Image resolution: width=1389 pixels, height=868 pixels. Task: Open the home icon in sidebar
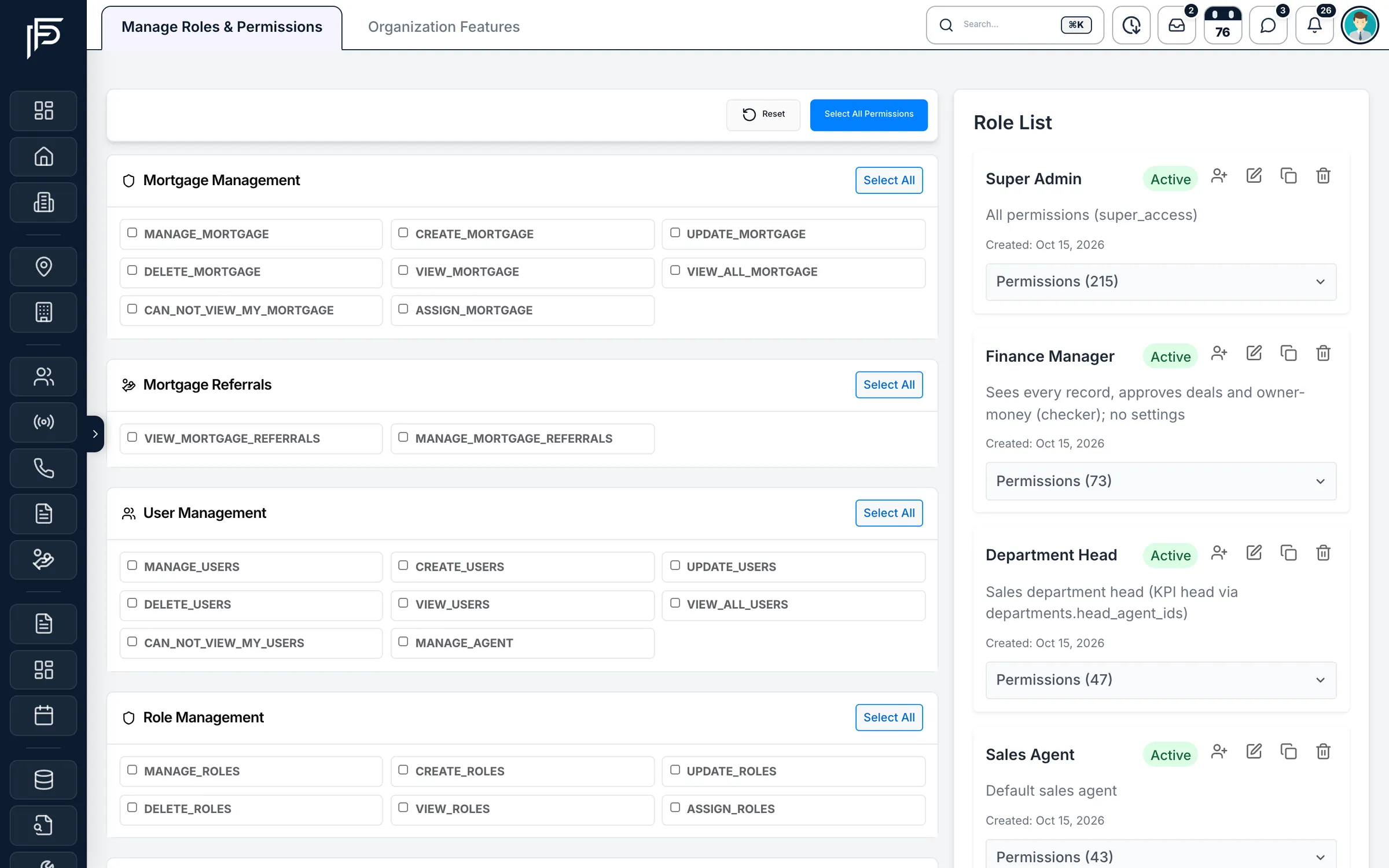click(x=43, y=157)
